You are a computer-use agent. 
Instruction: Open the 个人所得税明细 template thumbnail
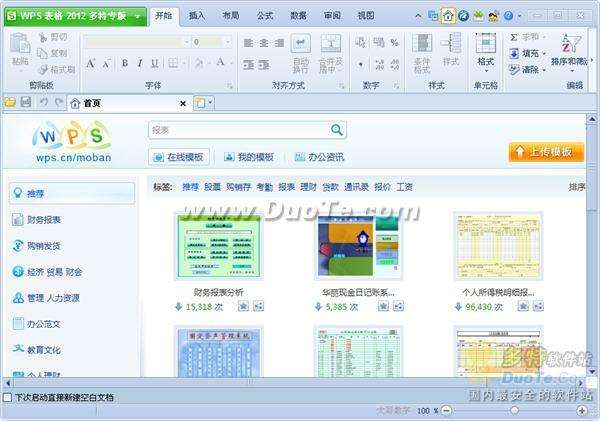pos(498,246)
